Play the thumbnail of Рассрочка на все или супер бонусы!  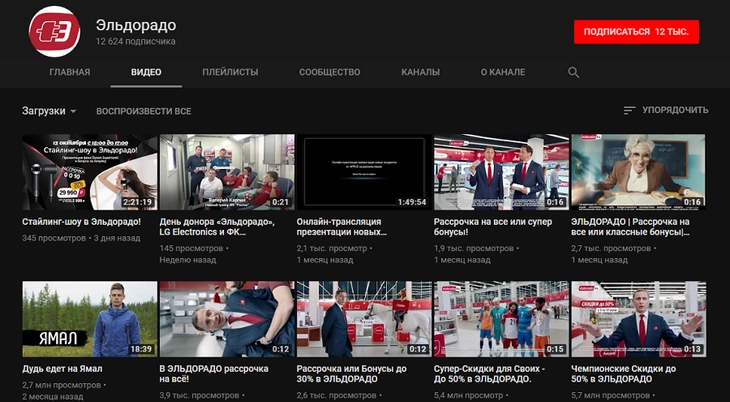pos(501,172)
